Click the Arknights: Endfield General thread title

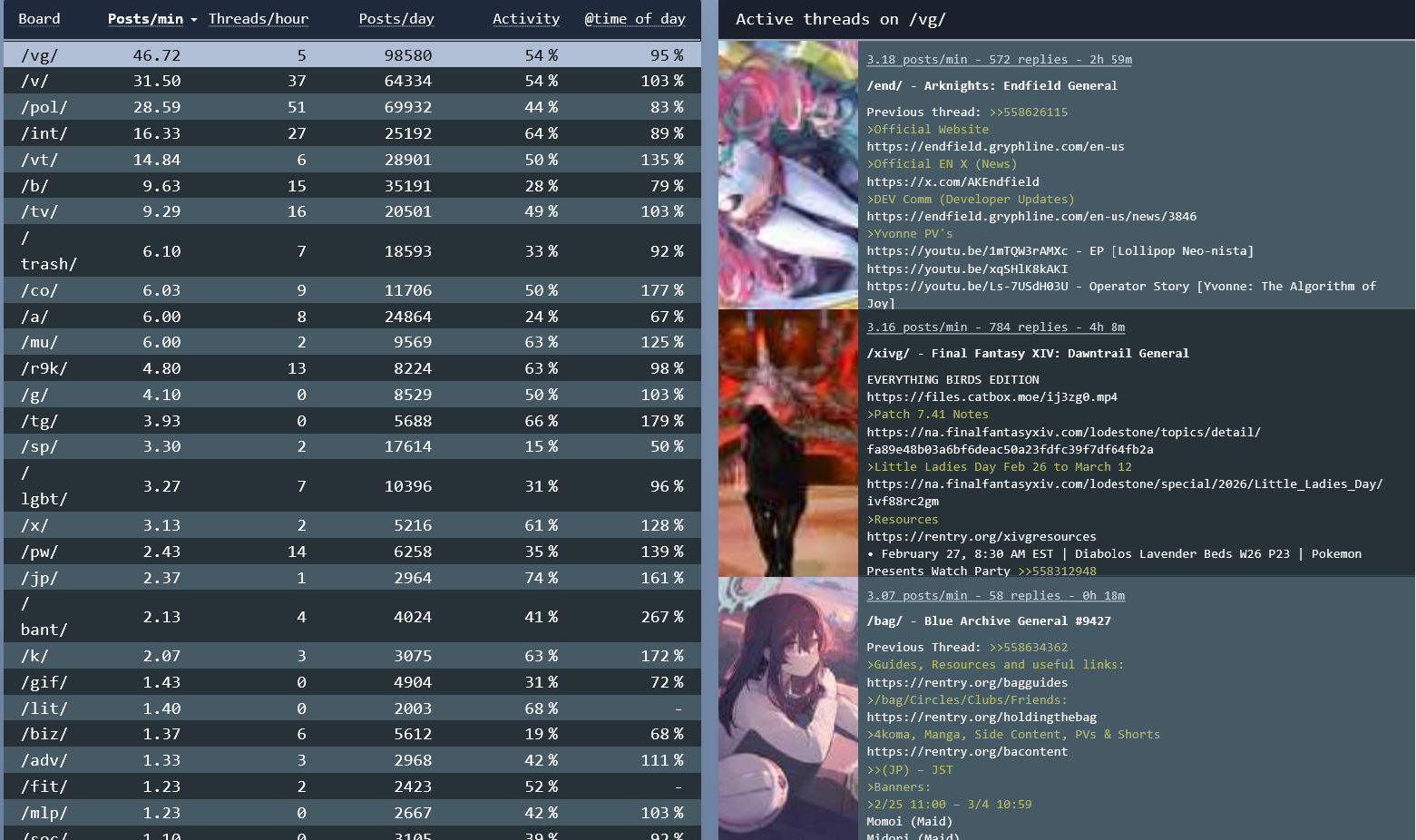(991, 86)
